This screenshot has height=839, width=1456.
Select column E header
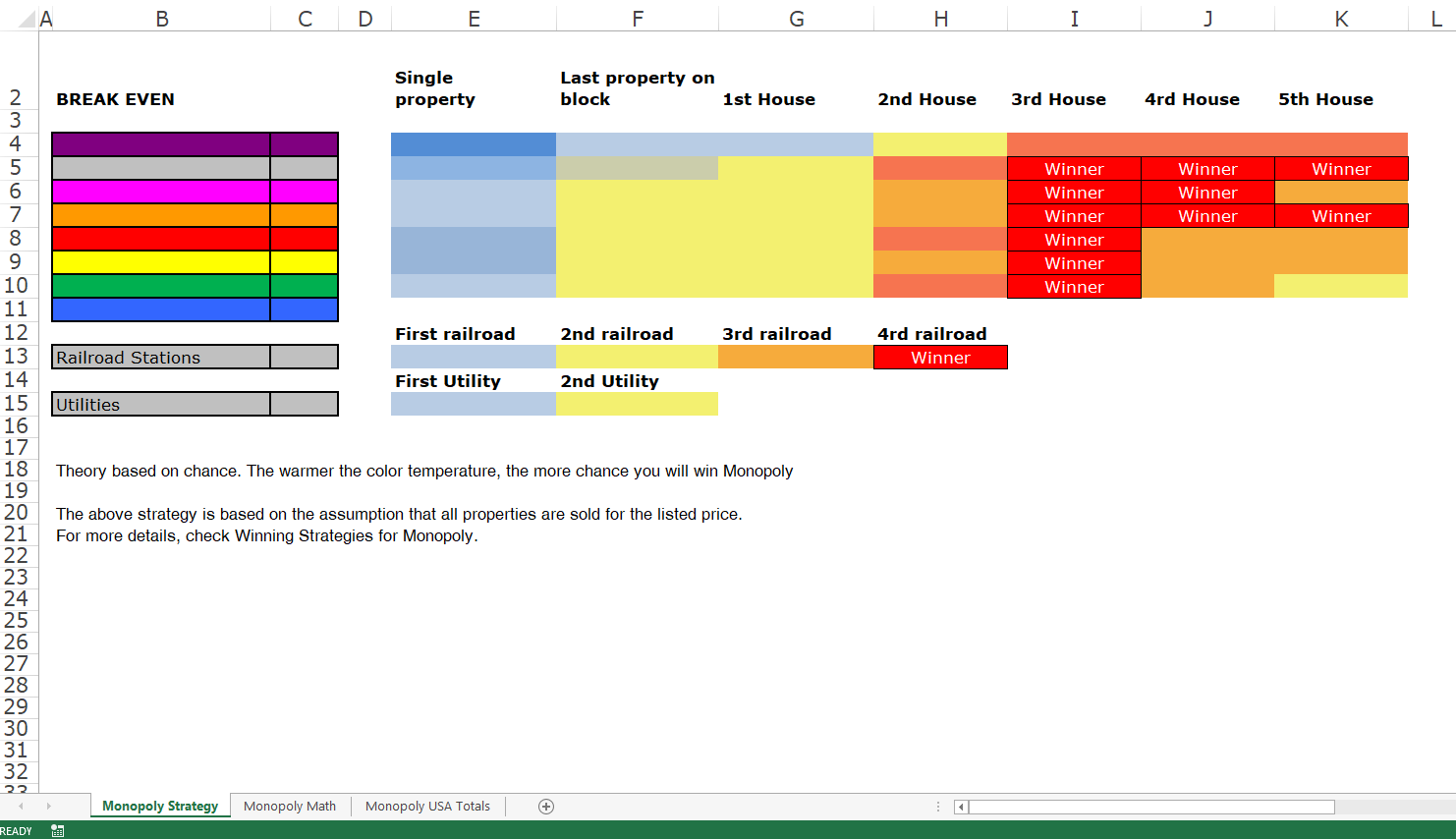click(474, 19)
